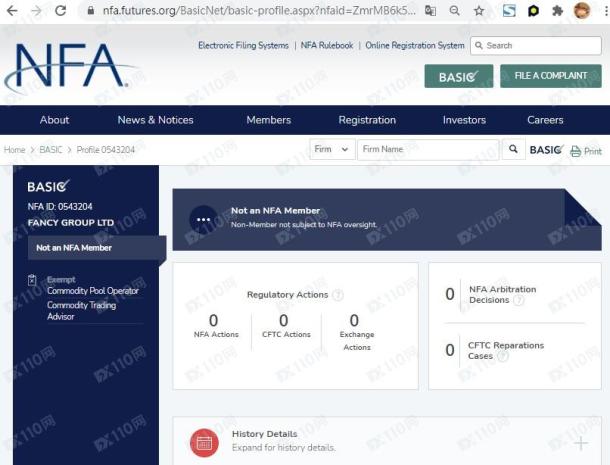Expand History Details with the plus icon
The height and width of the screenshot is (465, 610).
click(581, 443)
